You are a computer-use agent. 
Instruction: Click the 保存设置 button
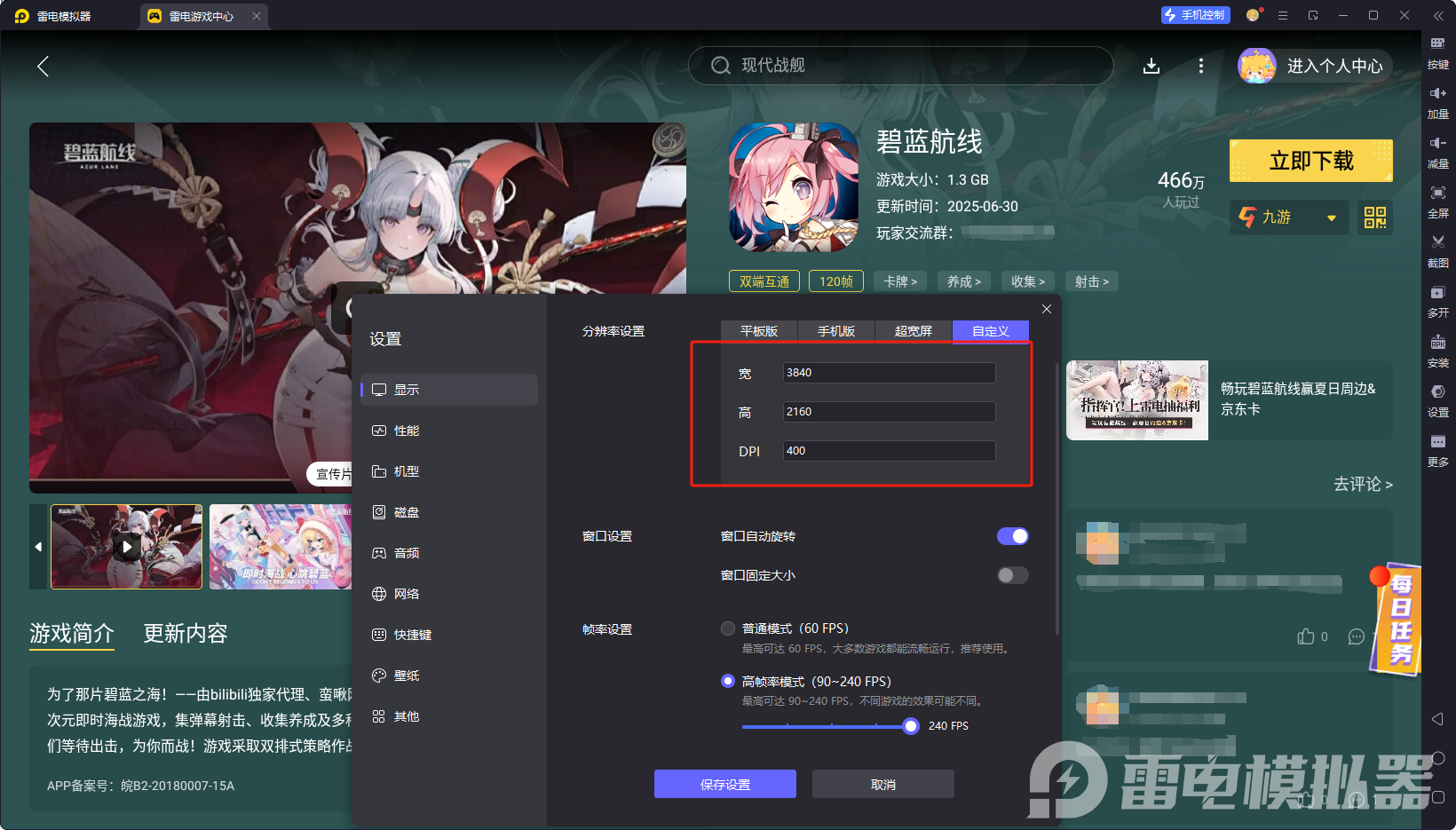725,784
